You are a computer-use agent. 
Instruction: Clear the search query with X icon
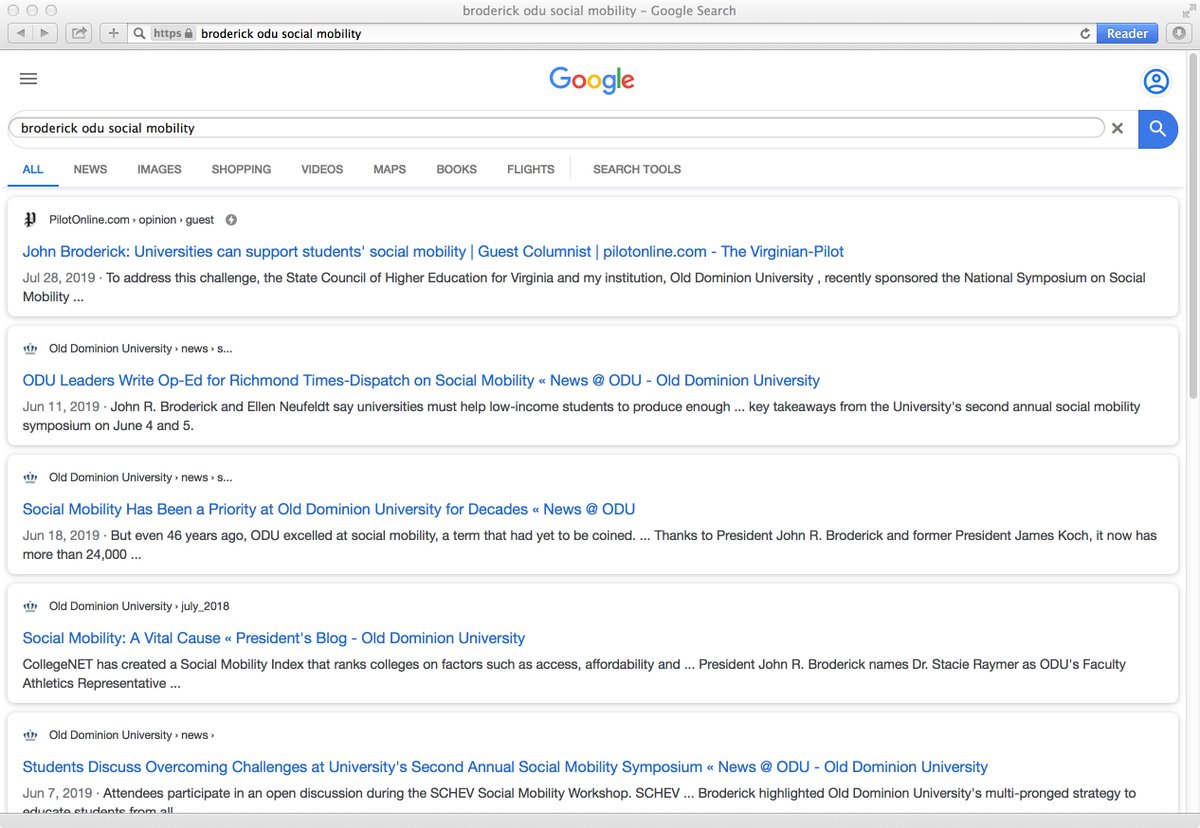pos(1118,128)
